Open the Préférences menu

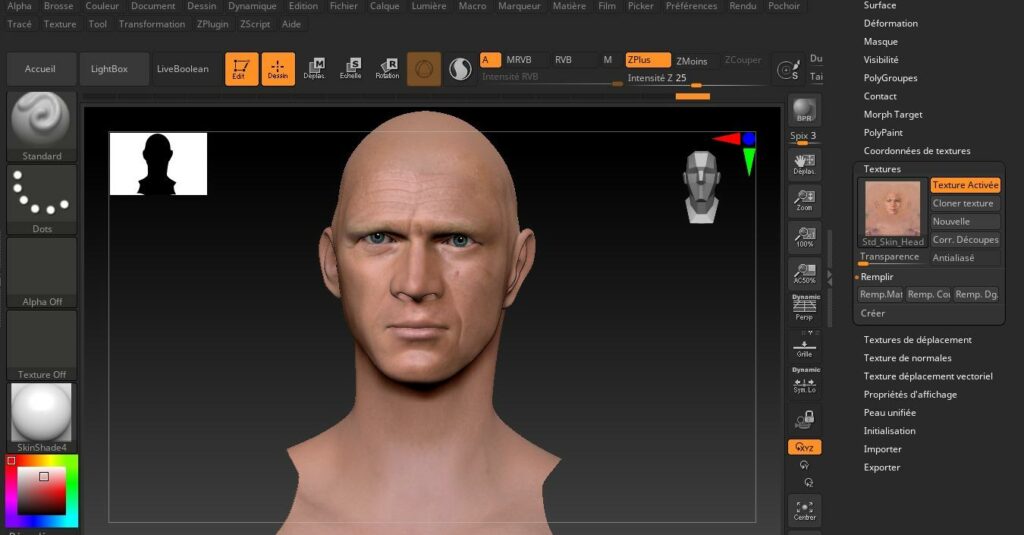[691, 6]
